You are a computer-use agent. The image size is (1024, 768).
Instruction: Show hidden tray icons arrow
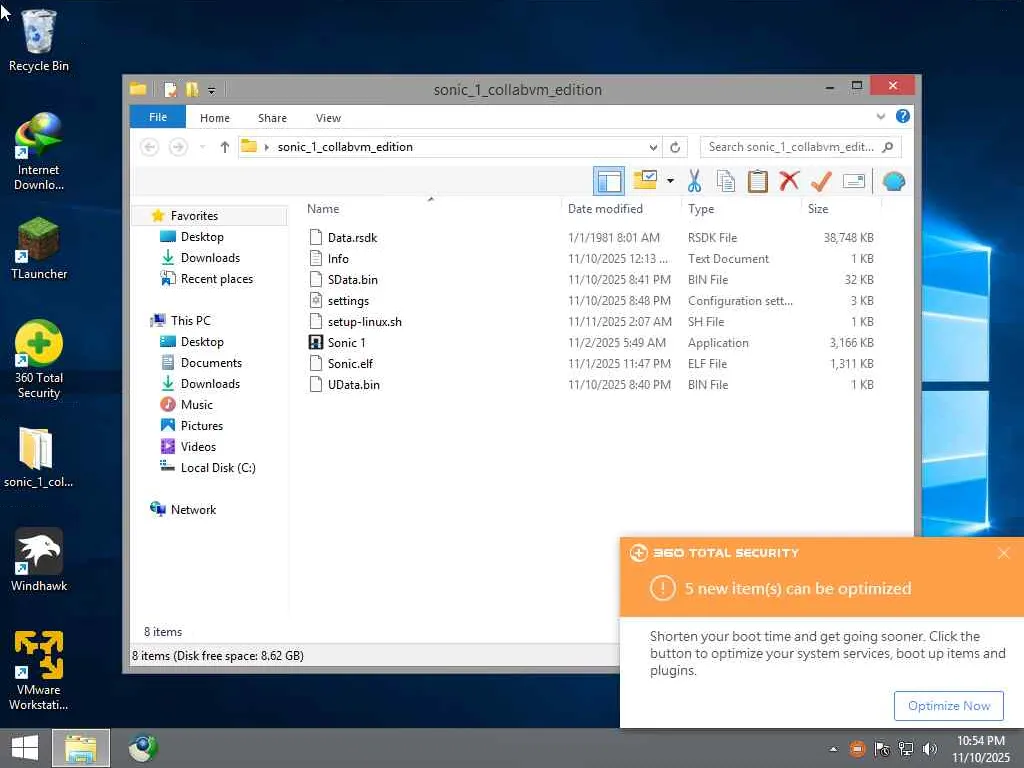833,748
